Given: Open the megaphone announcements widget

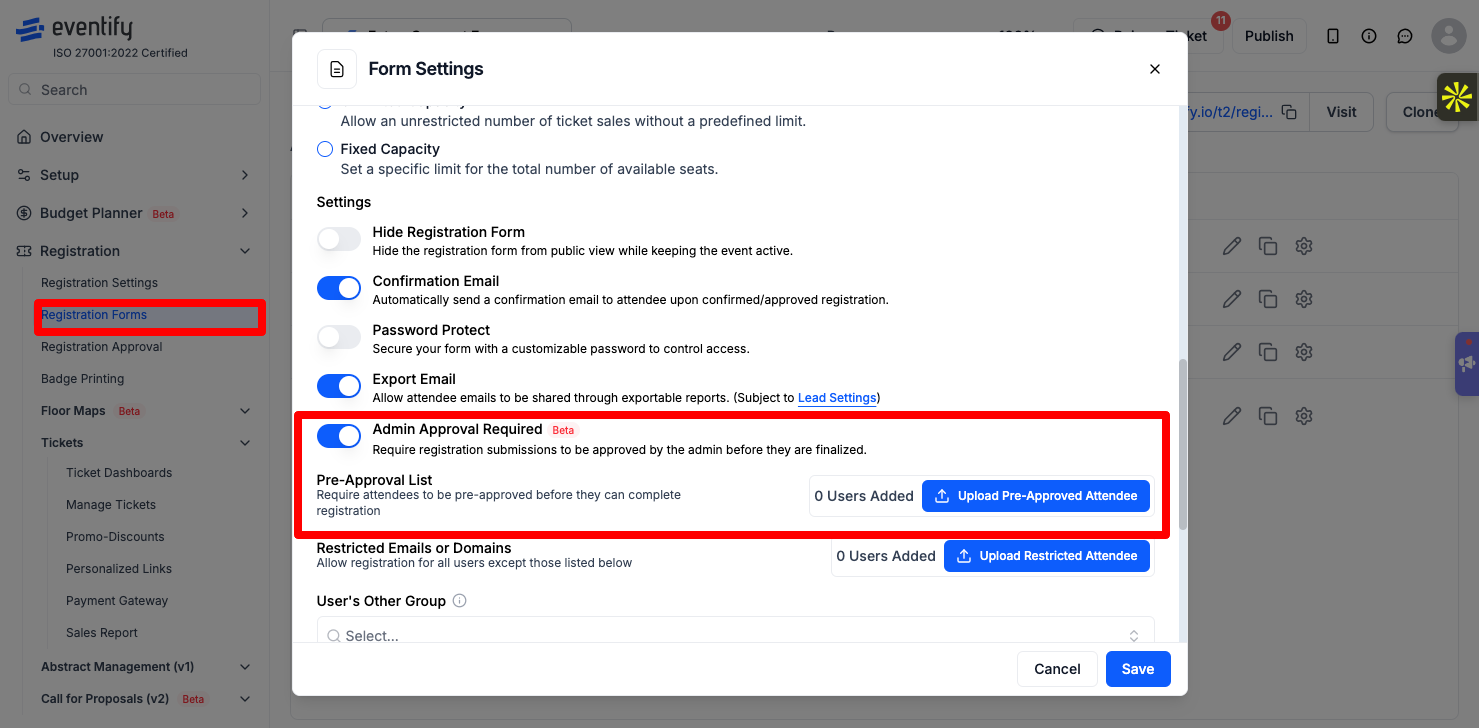Looking at the screenshot, I should (x=1467, y=364).
